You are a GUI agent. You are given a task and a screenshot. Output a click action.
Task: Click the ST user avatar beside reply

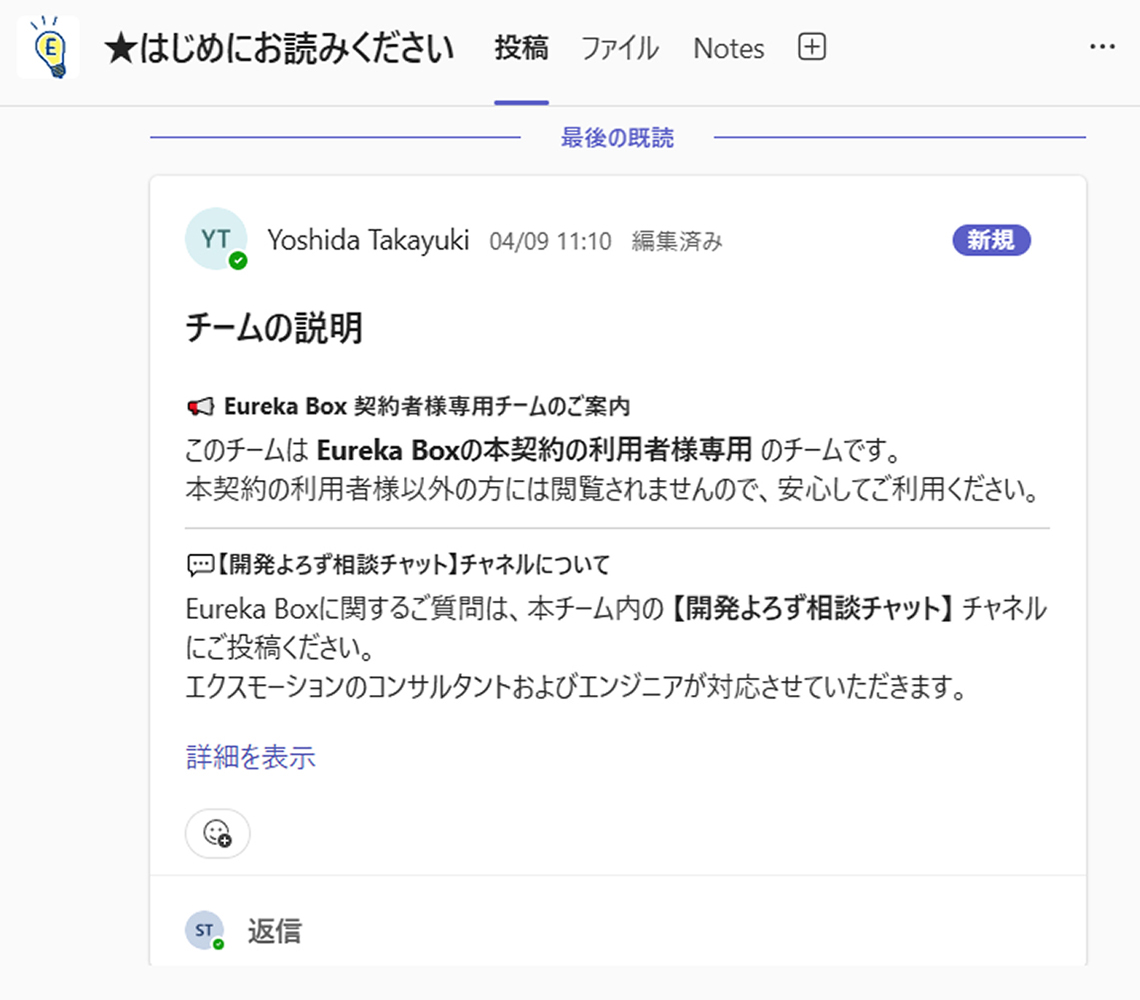[x=204, y=930]
